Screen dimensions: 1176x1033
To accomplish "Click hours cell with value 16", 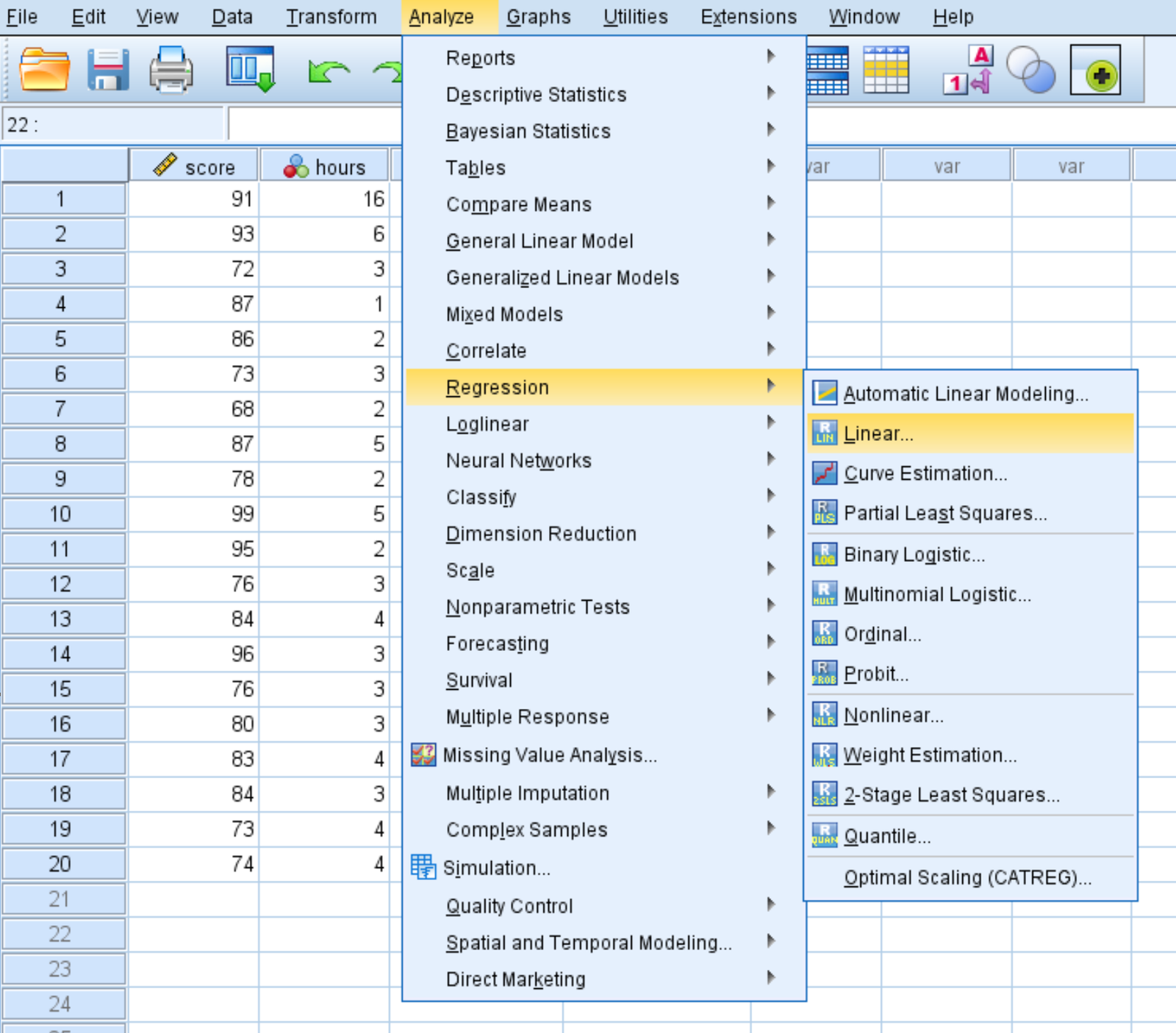I will [324, 198].
